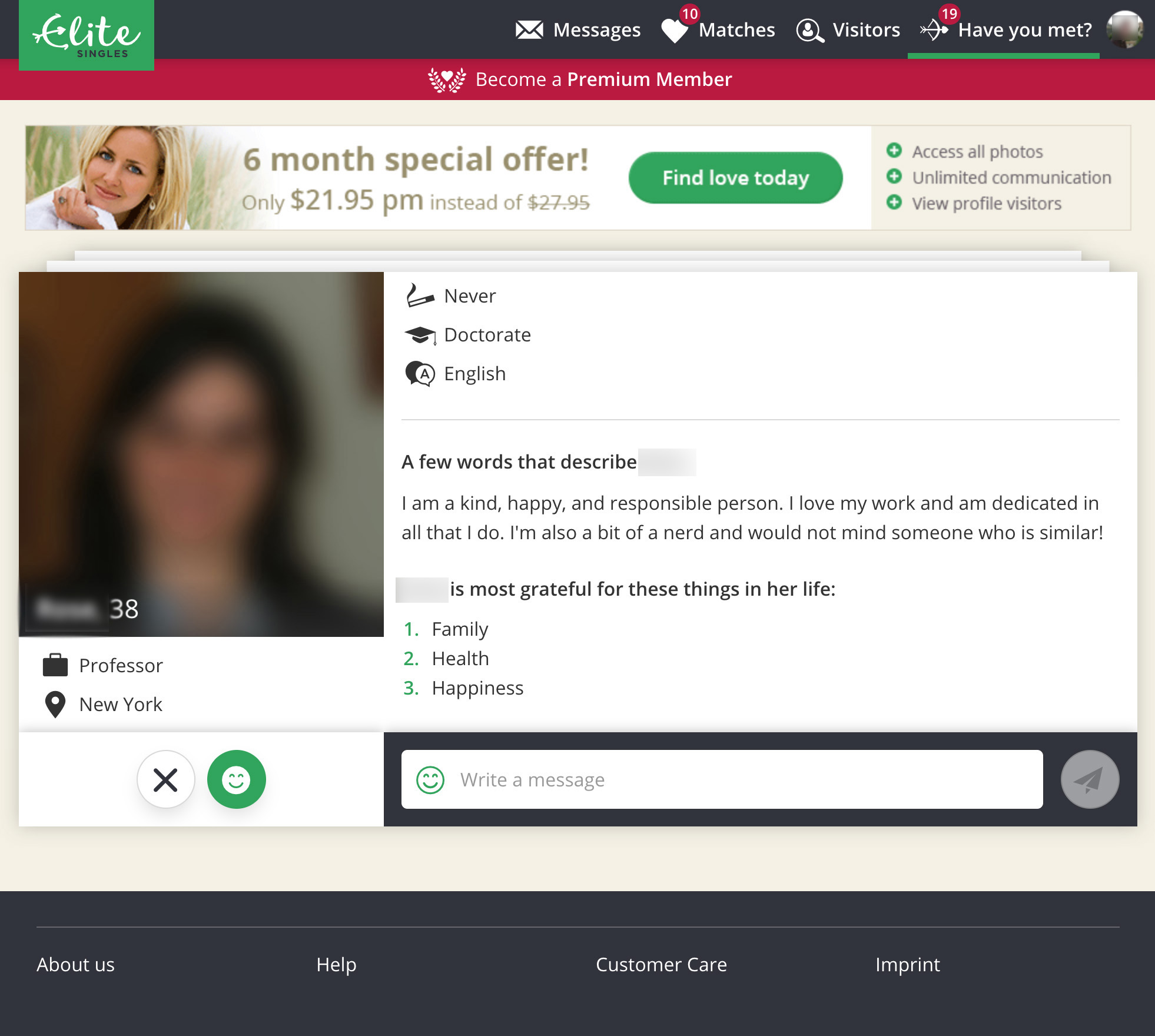
Task: Click the send message paper plane icon
Action: click(x=1090, y=779)
